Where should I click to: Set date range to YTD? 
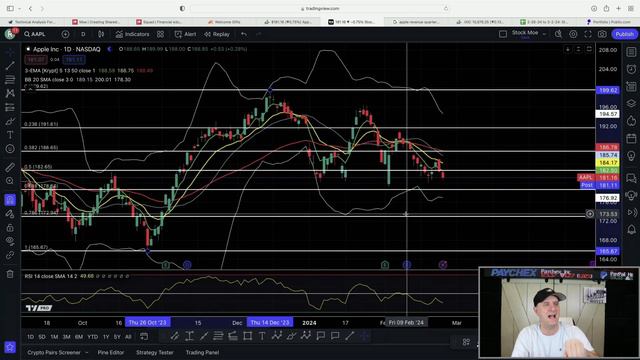tap(93, 337)
